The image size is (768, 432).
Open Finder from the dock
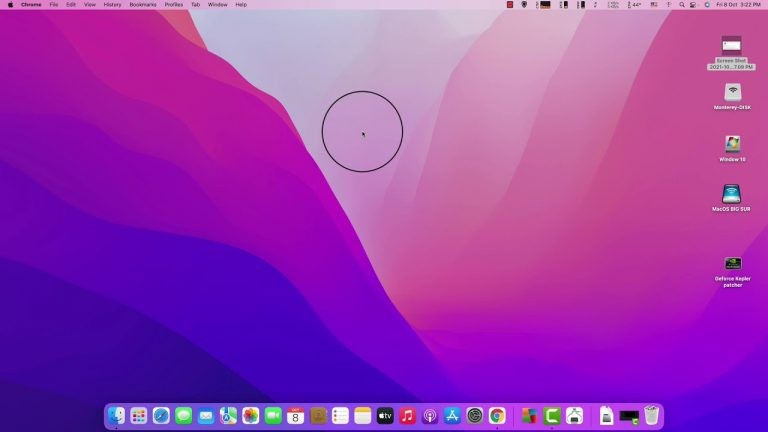tap(117, 416)
